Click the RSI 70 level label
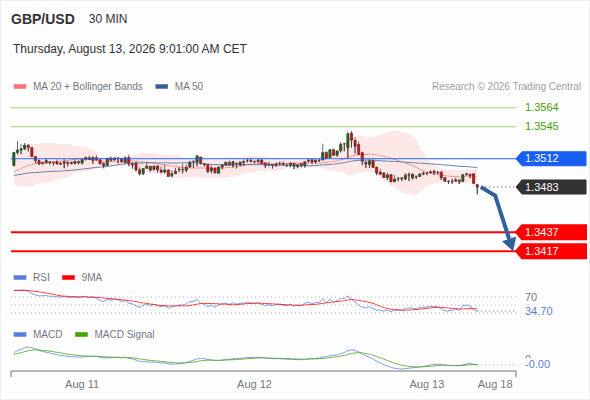The image size is (590, 400). coord(531,297)
